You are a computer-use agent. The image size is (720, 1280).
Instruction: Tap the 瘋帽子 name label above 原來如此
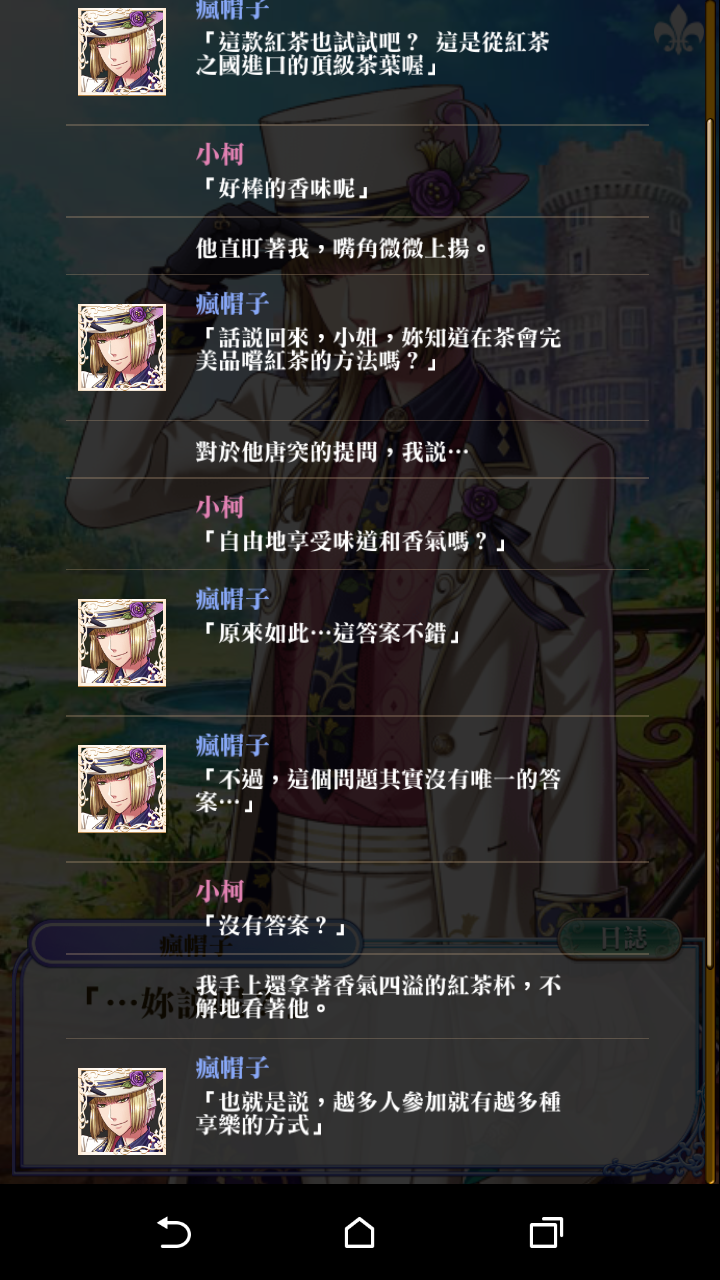pyautogui.click(x=232, y=599)
